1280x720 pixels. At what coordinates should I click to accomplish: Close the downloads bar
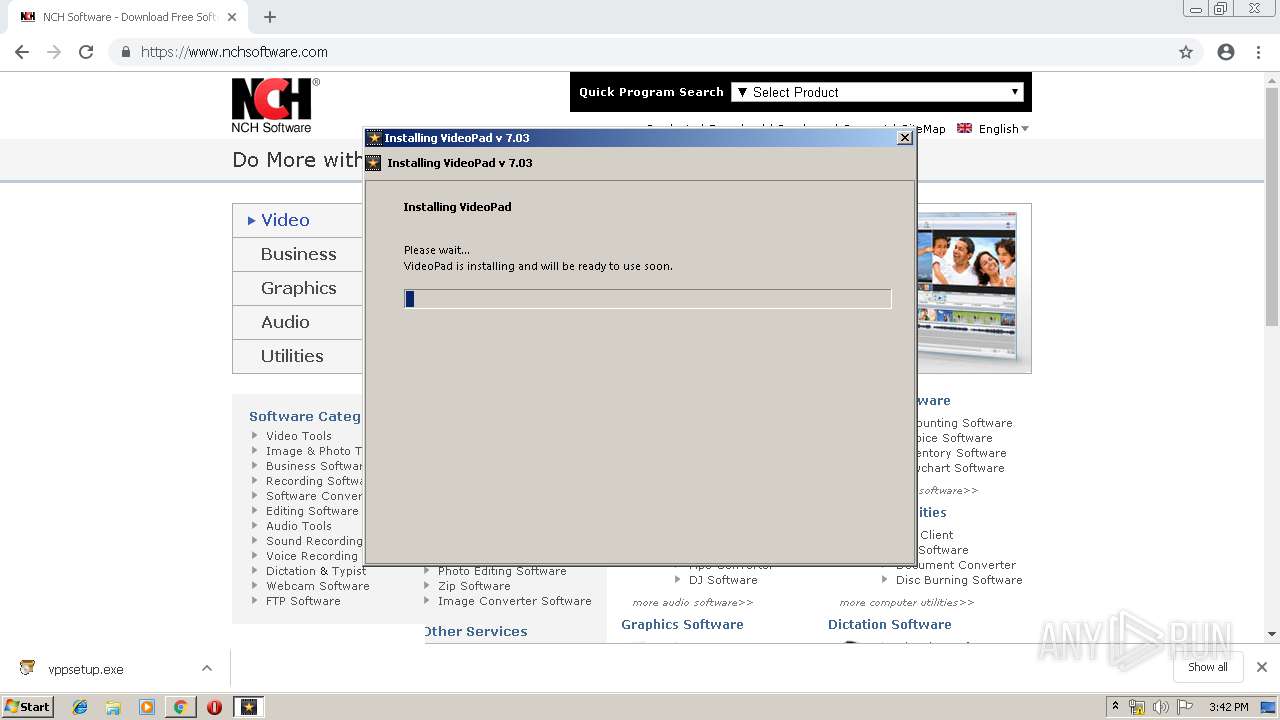[1262, 667]
